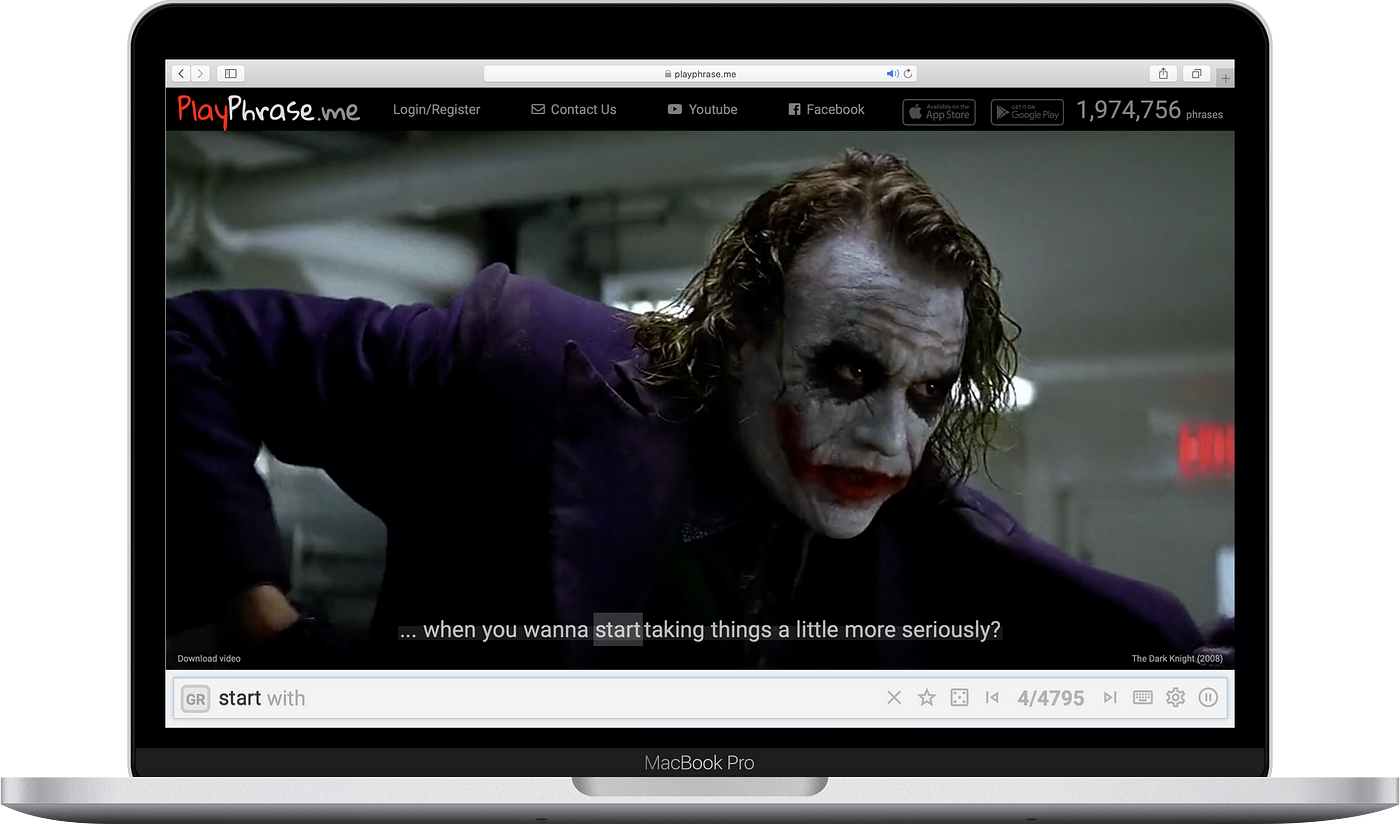1400x824 pixels.
Task: Click the highlighted subtitle word "start"
Action: click(x=618, y=630)
